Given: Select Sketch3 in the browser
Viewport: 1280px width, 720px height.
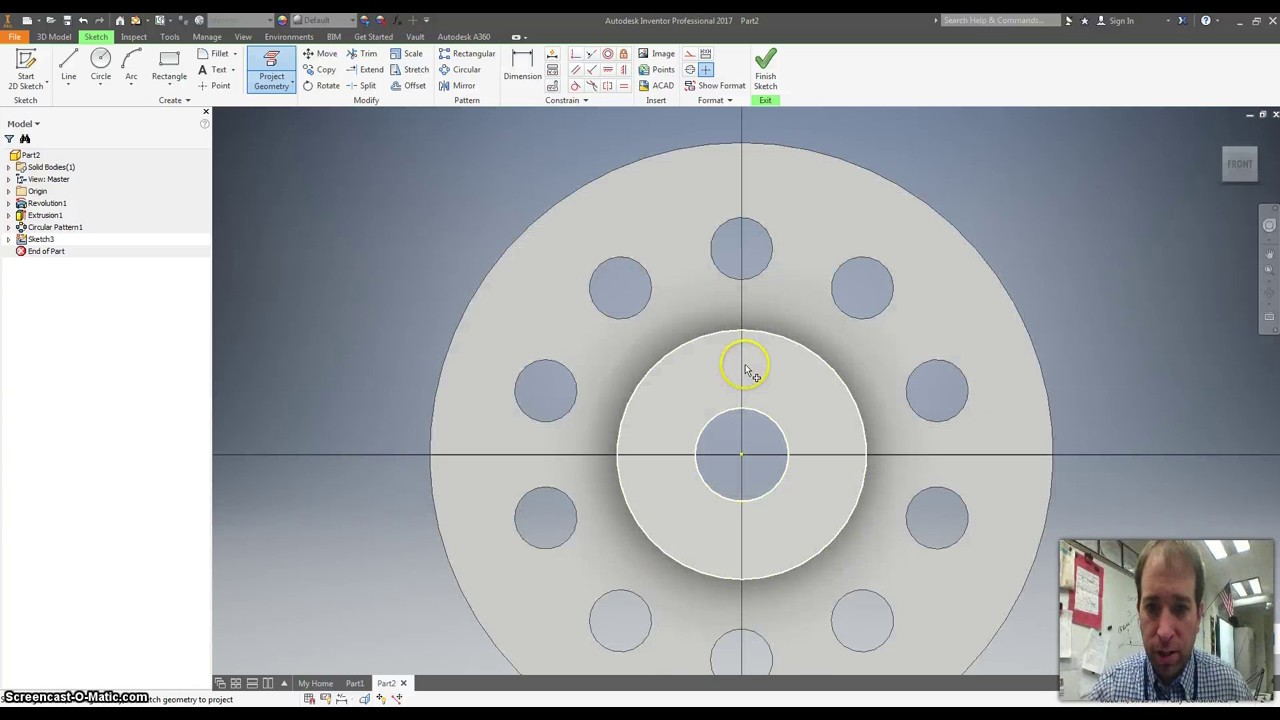Looking at the screenshot, I should point(41,239).
